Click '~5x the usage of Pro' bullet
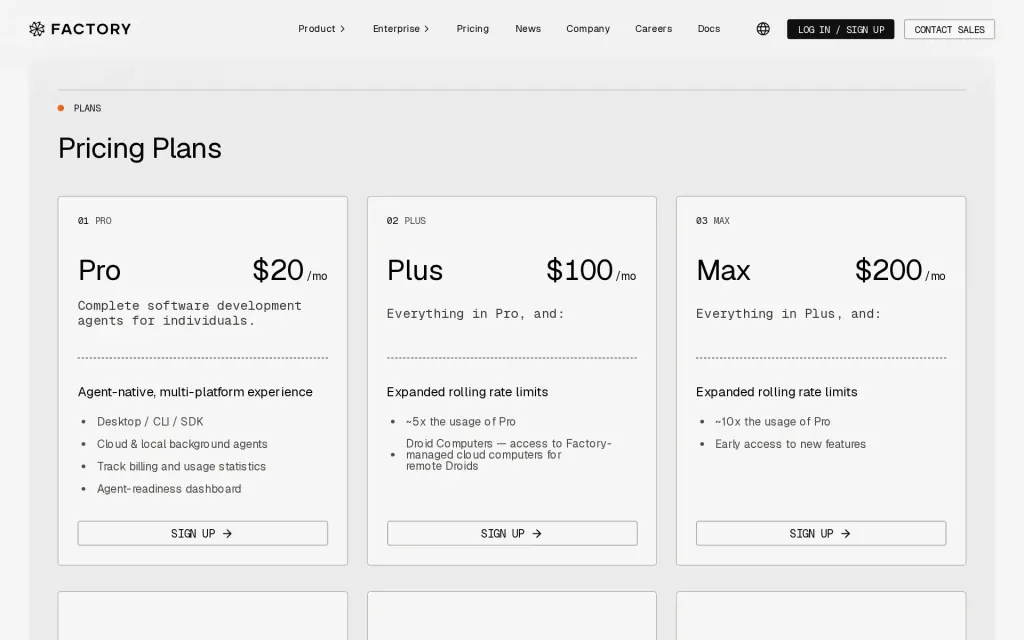1024x640 pixels. (460, 422)
